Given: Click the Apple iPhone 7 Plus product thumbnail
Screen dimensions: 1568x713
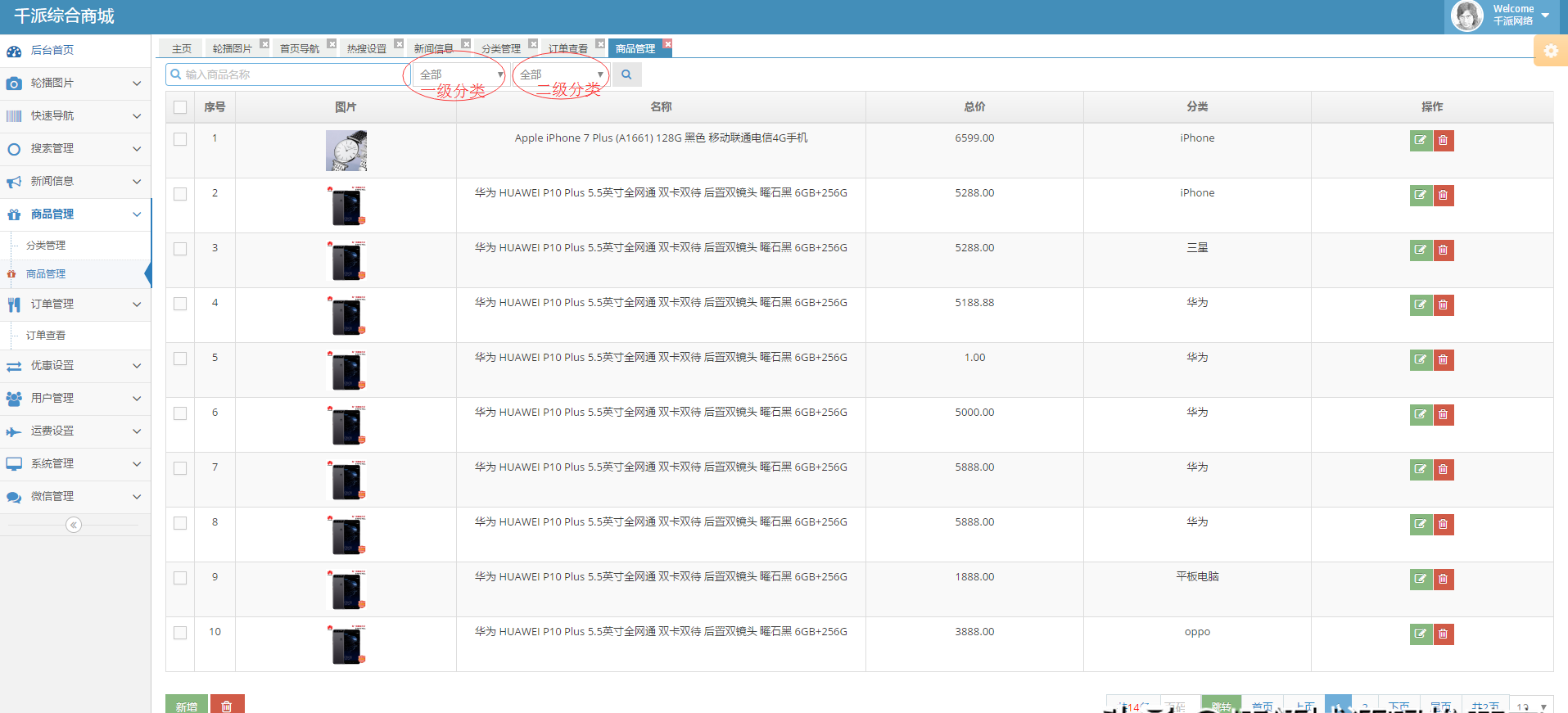Looking at the screenshot, I should (346, 151).
